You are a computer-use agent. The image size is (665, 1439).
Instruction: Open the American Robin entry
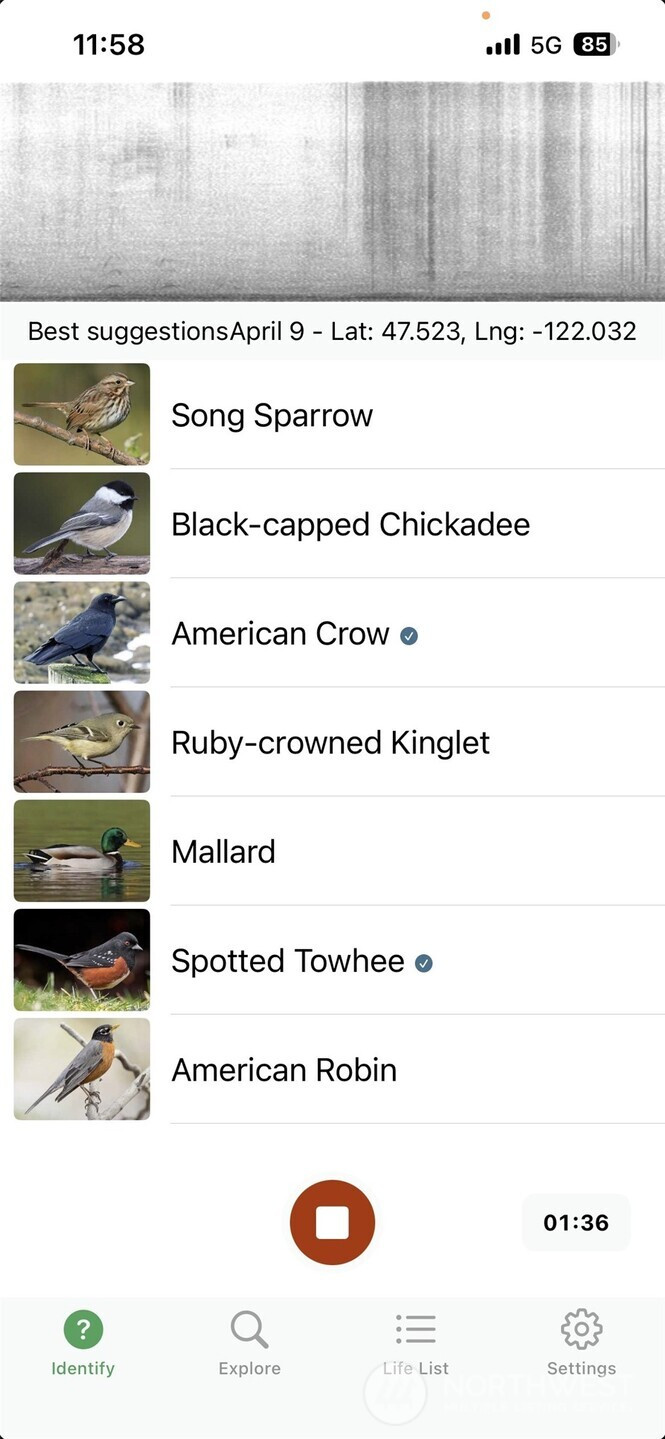coord(284,1070)
